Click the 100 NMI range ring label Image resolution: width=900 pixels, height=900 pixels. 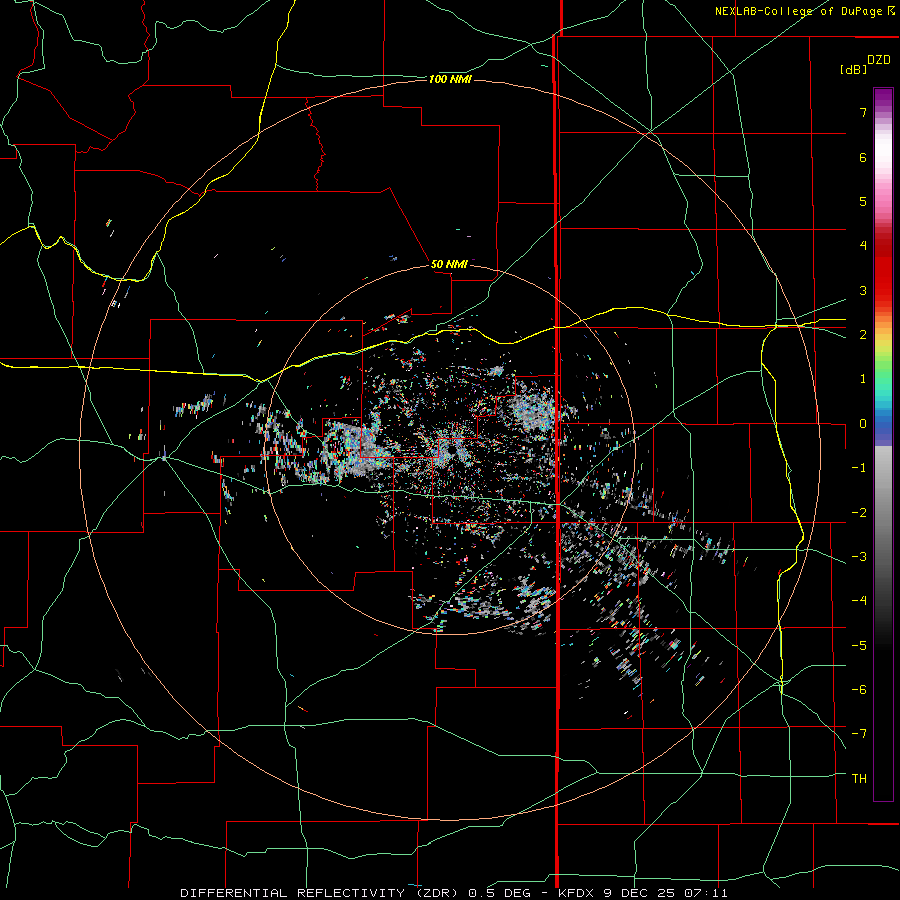(450, 79)
